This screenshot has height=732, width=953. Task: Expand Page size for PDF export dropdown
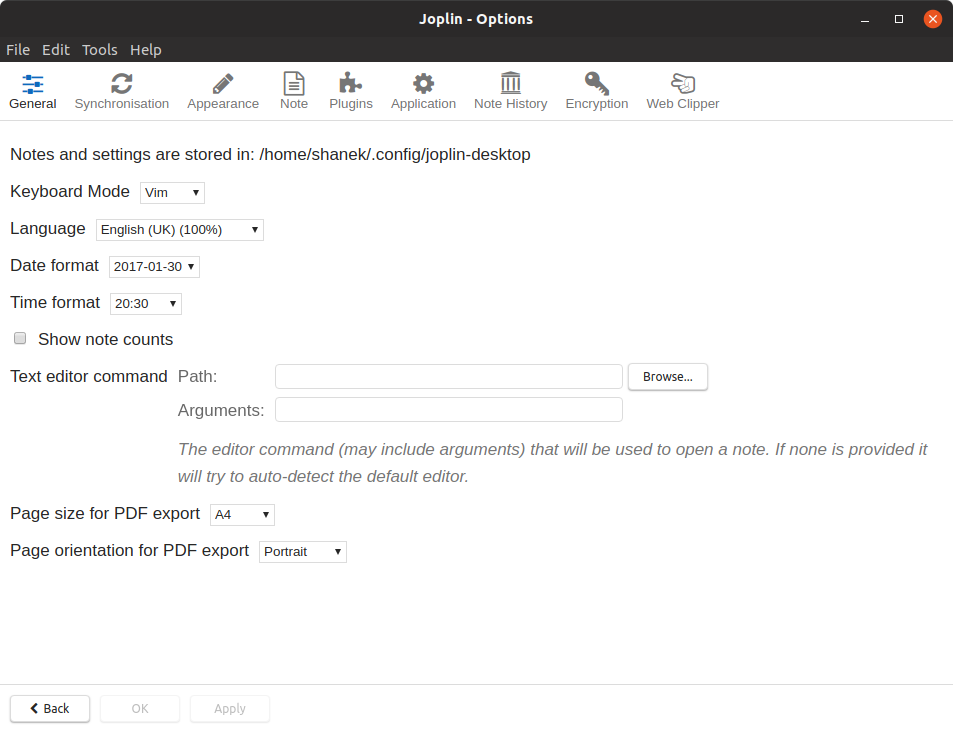[x=243, y=515]
